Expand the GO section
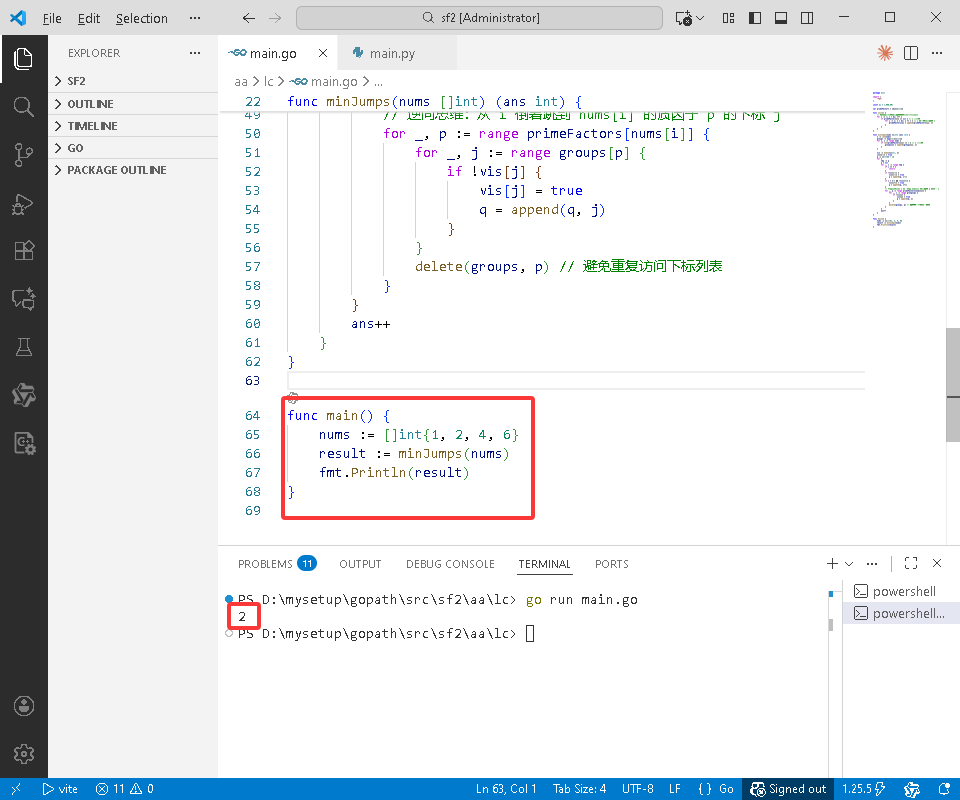The image size is (960, 800). click(133, 148)
